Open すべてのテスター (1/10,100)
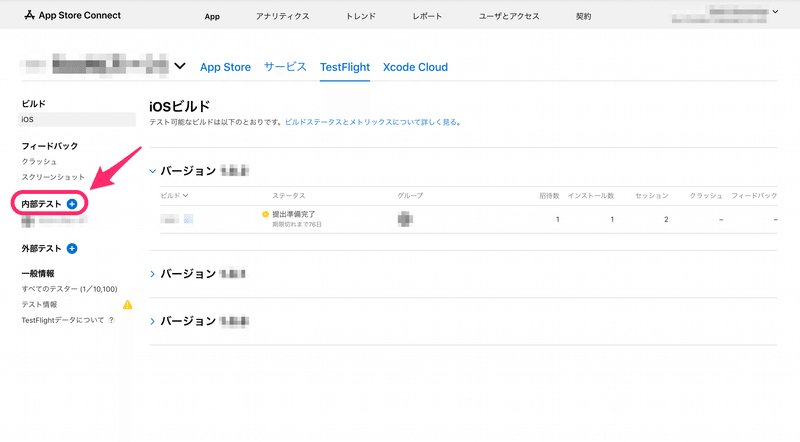800x442 pixels. [69, 289]
